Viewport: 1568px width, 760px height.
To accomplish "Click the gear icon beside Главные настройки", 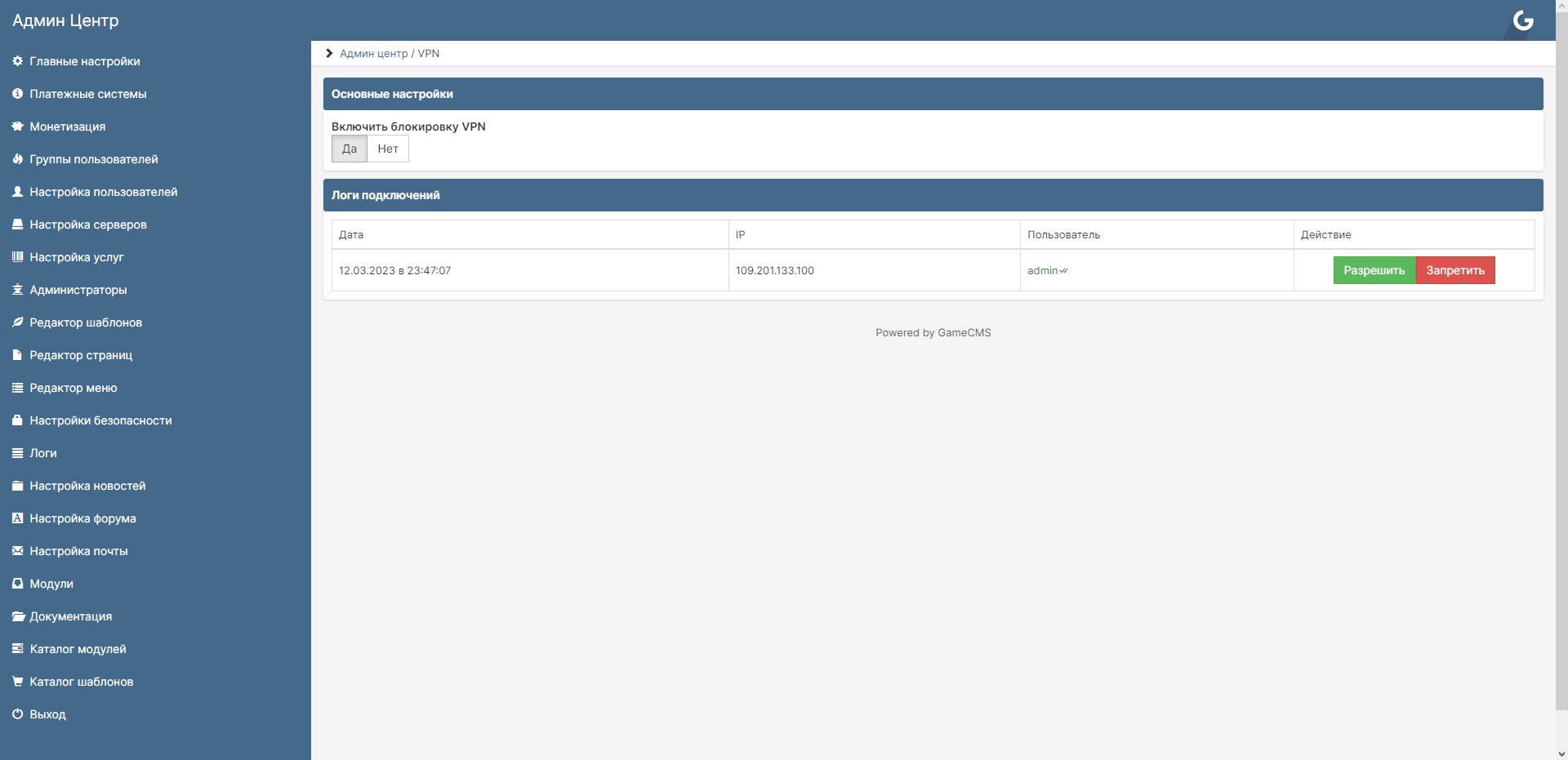I will [x=17, y=61].
